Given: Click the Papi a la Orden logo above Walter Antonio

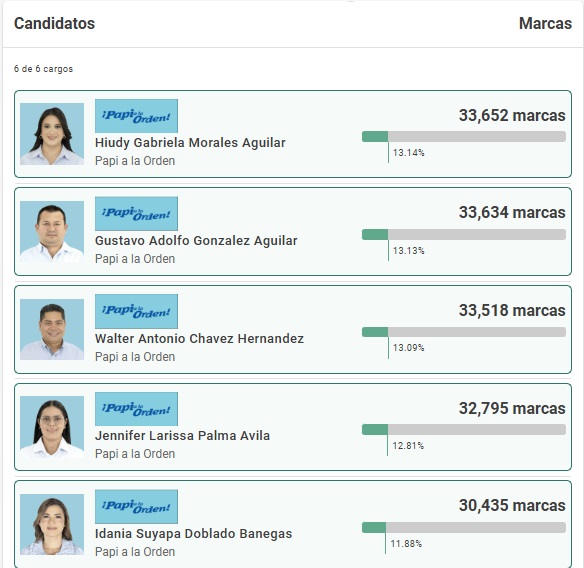Looking at the screenshot, I should point(136,311).
